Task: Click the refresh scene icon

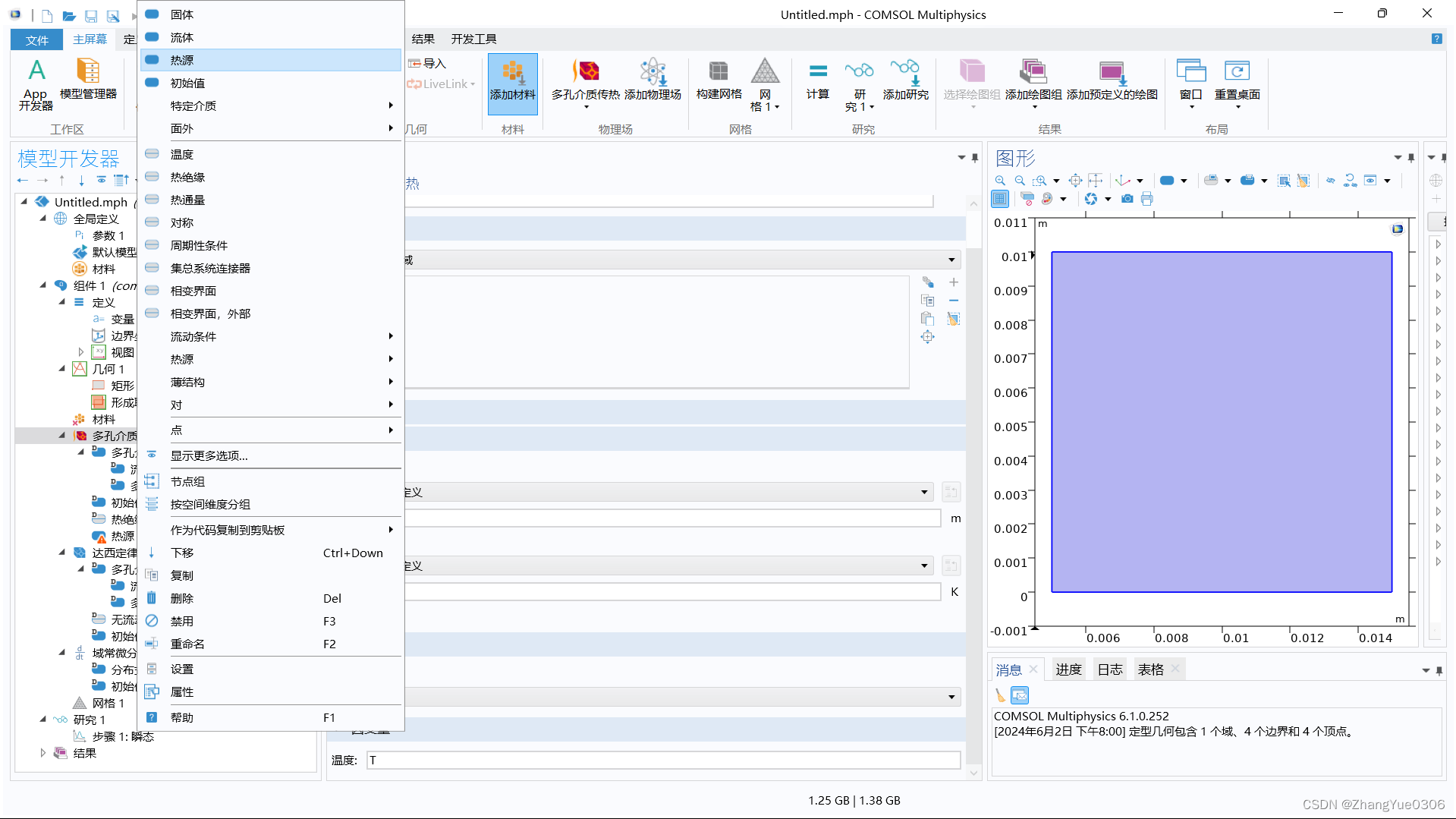Action: tap(1091, 199)
